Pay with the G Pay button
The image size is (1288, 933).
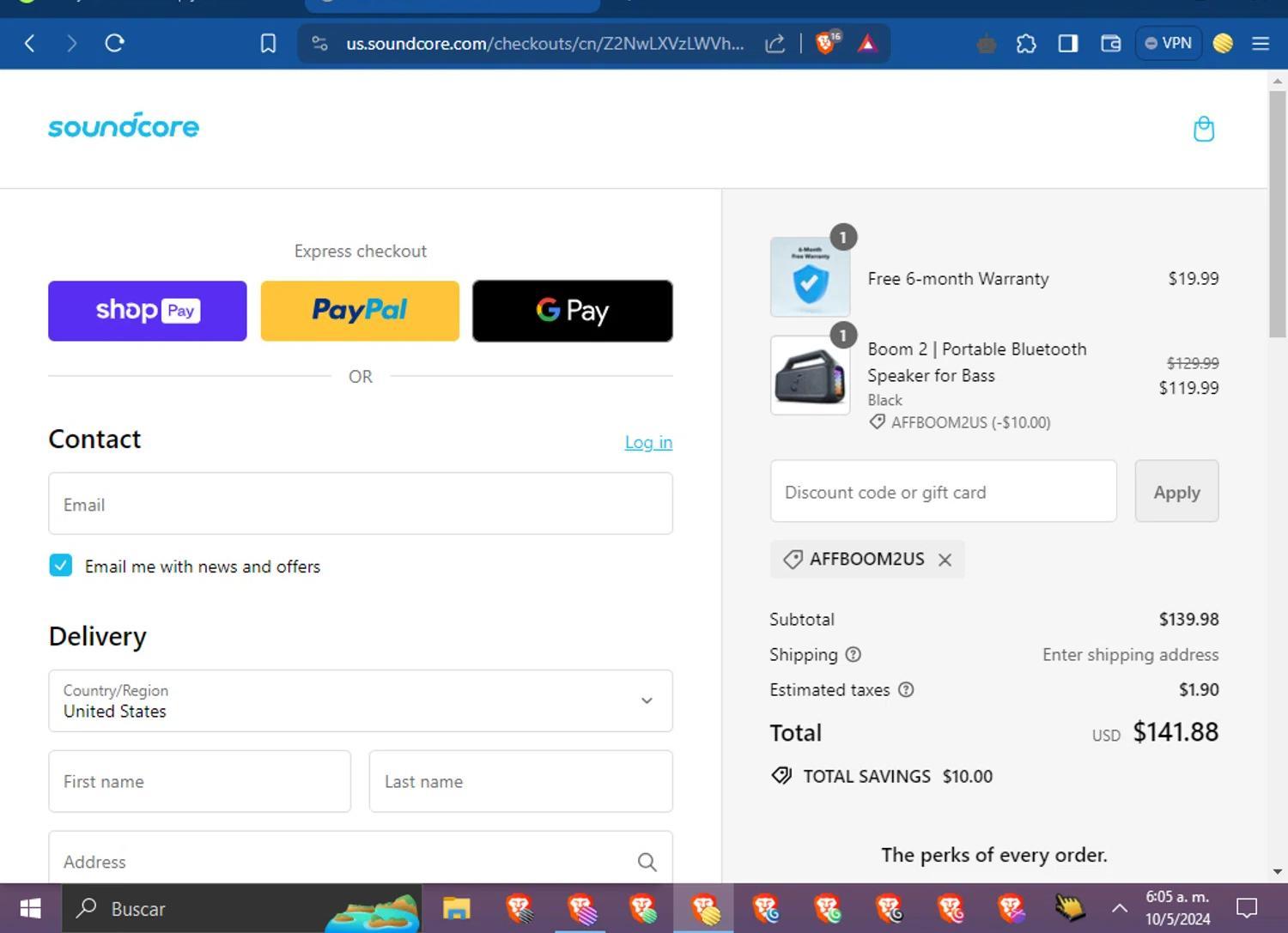(573, 311)
